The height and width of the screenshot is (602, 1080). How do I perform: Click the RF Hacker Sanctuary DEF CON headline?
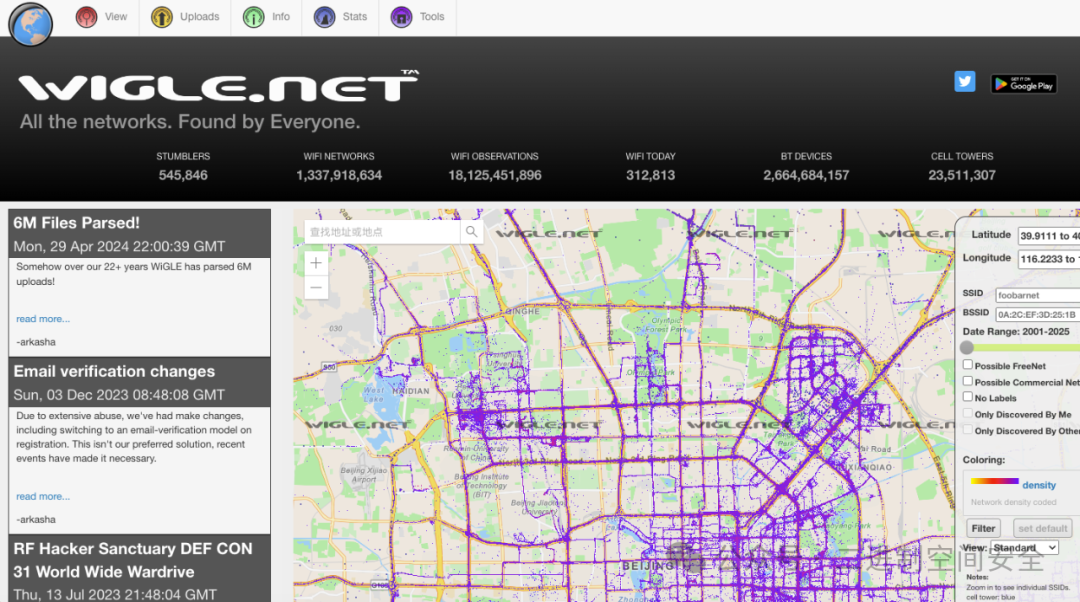click(133, 560)
